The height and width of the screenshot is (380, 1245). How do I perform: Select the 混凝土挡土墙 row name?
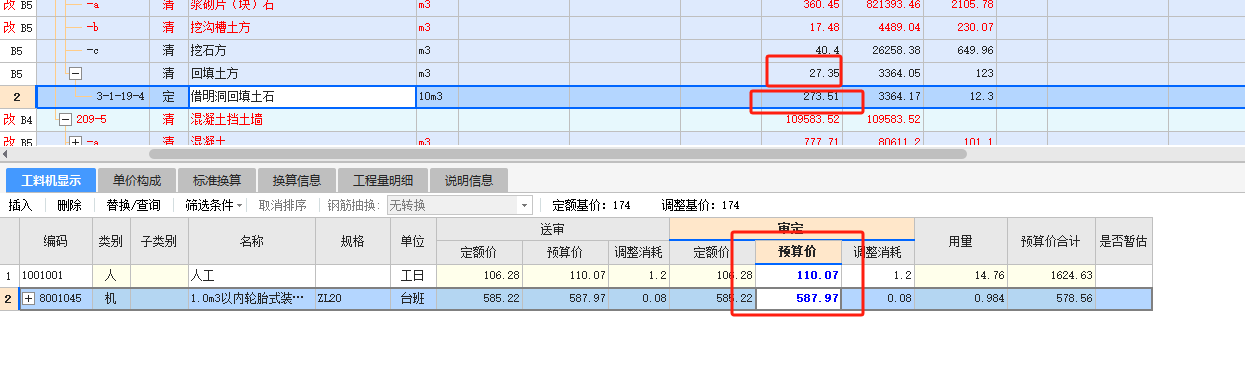point(226,120)
